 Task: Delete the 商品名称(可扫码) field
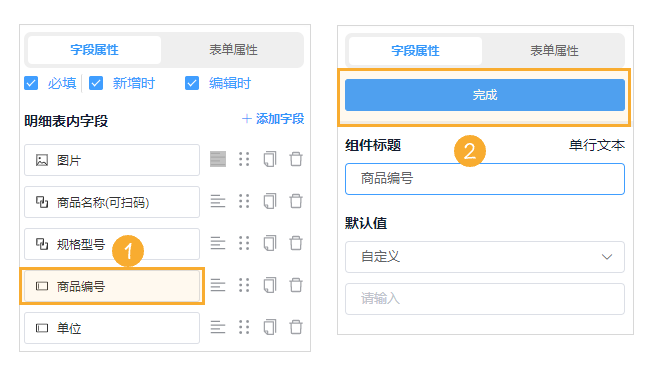[x=296, y=201]
